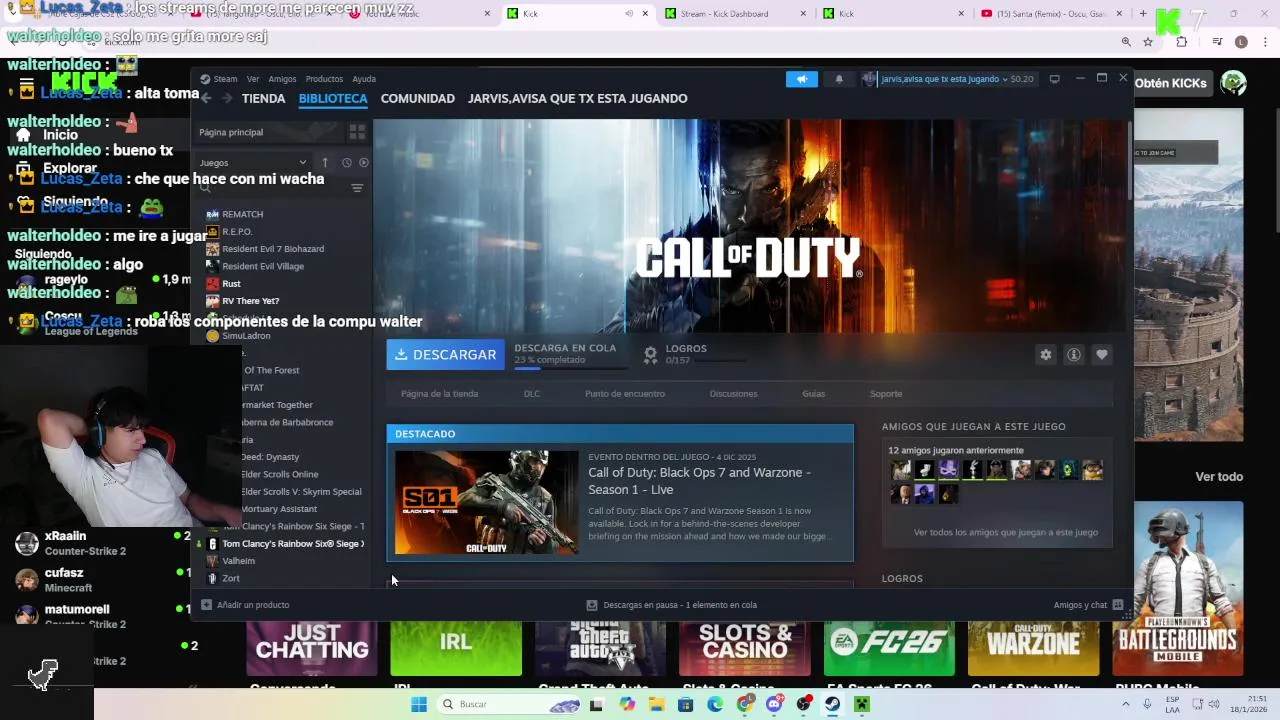Click Añadir un producto plus icon
This screenshot has height=720, width=1280.
click(206, 604)
